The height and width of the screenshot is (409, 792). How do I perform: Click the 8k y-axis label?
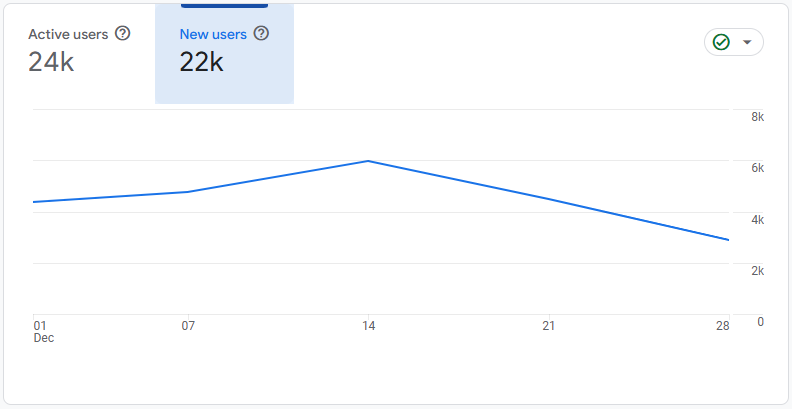click(x=758, y=117)
